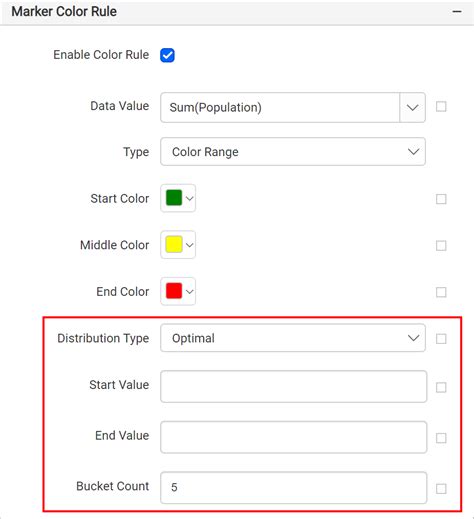Toggle the checkbox beside Distribution Type
474x519 pixels.
tap(441, 339)
